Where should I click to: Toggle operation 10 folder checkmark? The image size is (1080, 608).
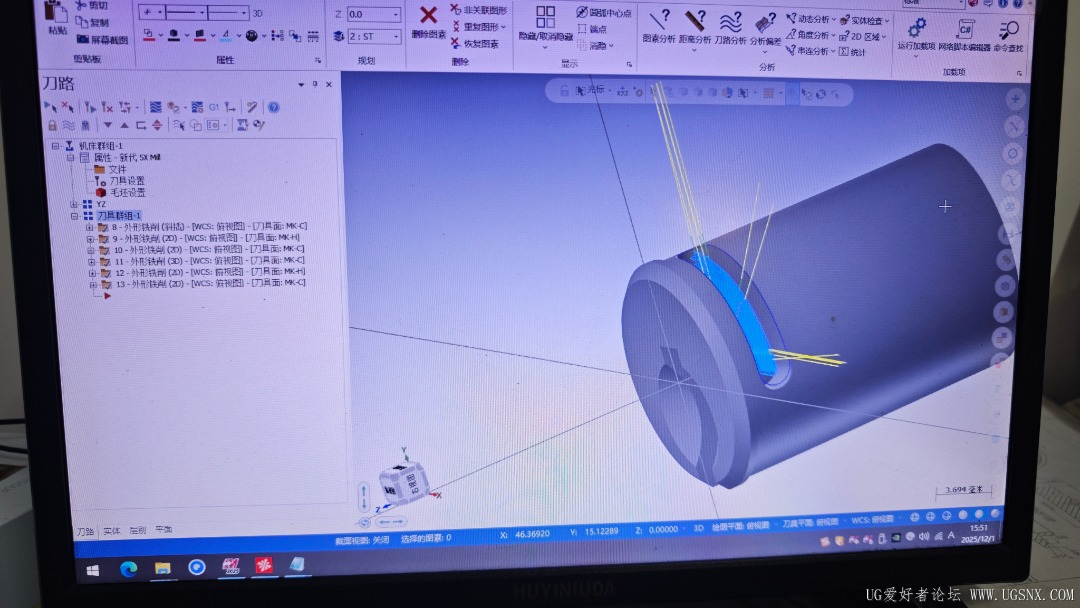[105, 250]
